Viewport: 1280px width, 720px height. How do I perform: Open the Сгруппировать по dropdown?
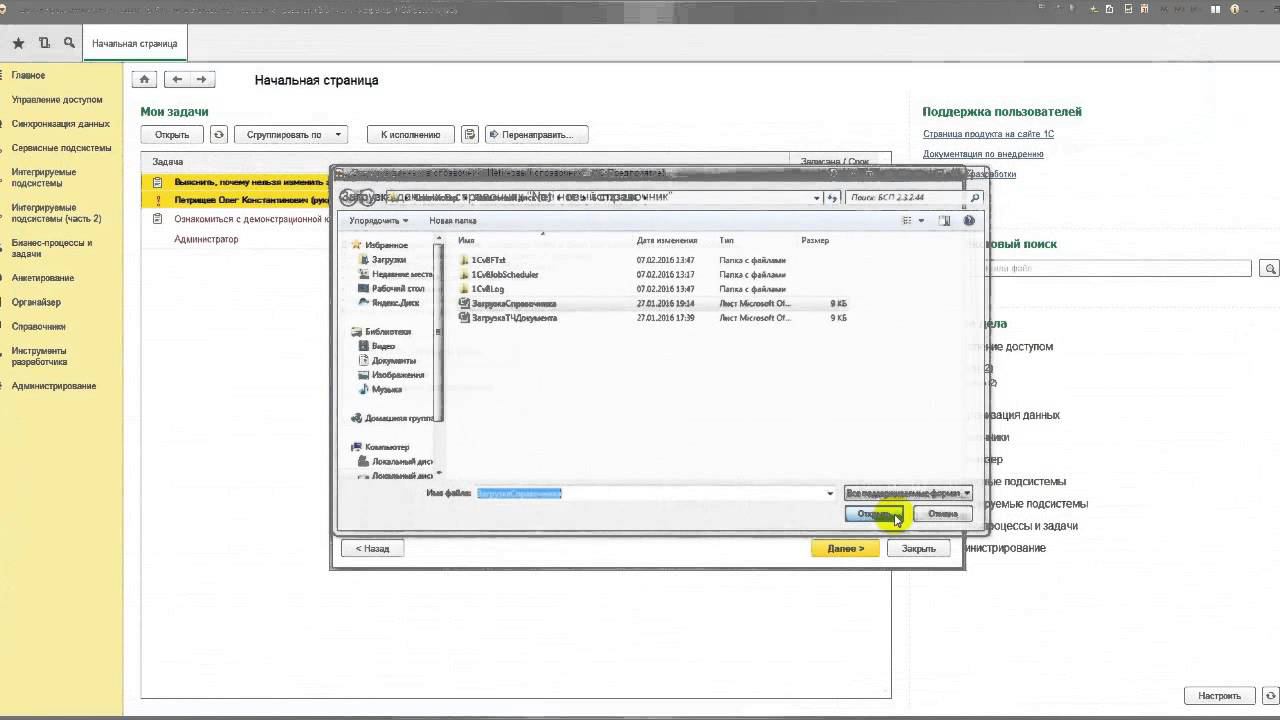click(x=290, y=134)
